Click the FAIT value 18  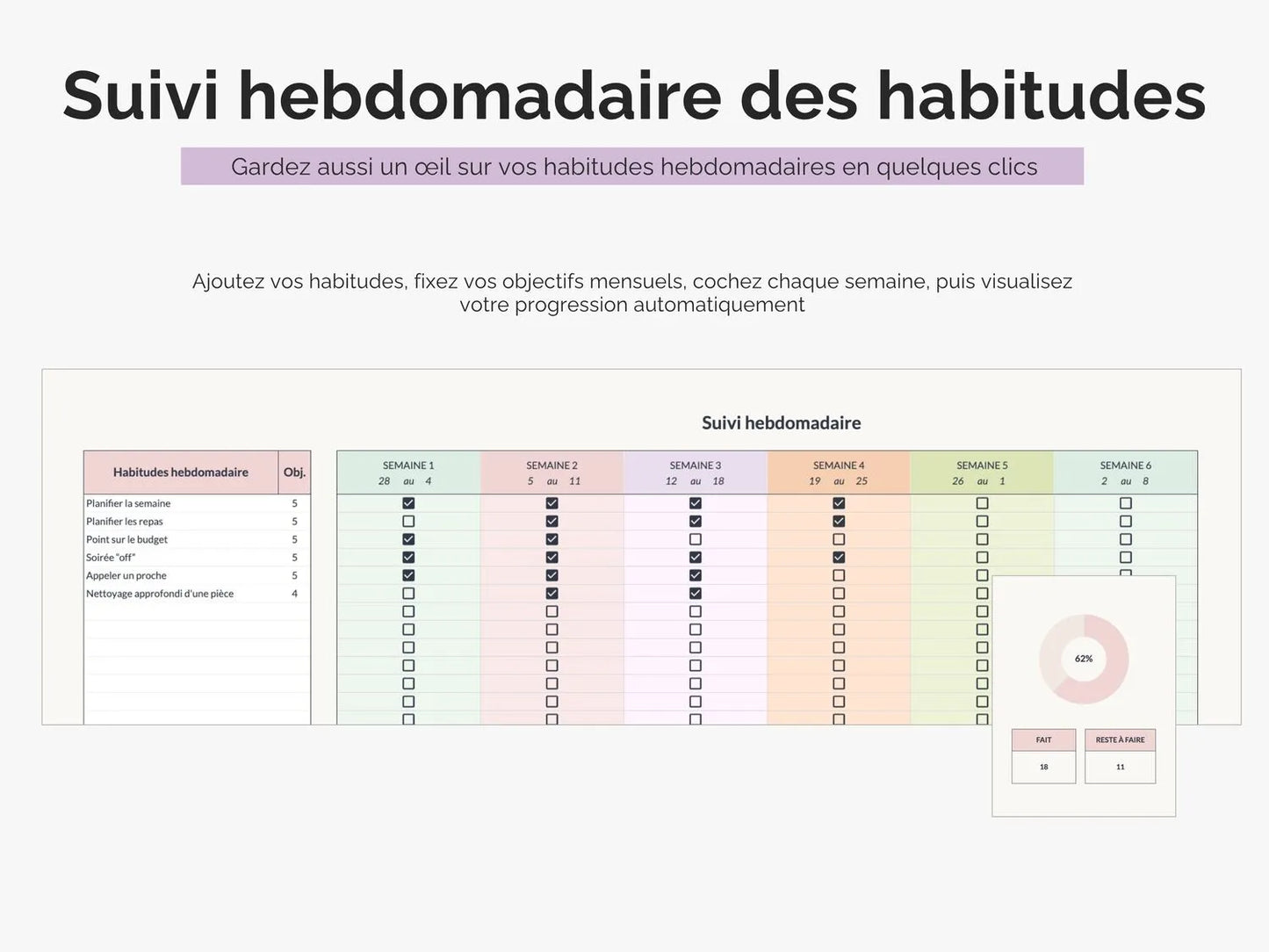pos(1043,767)
